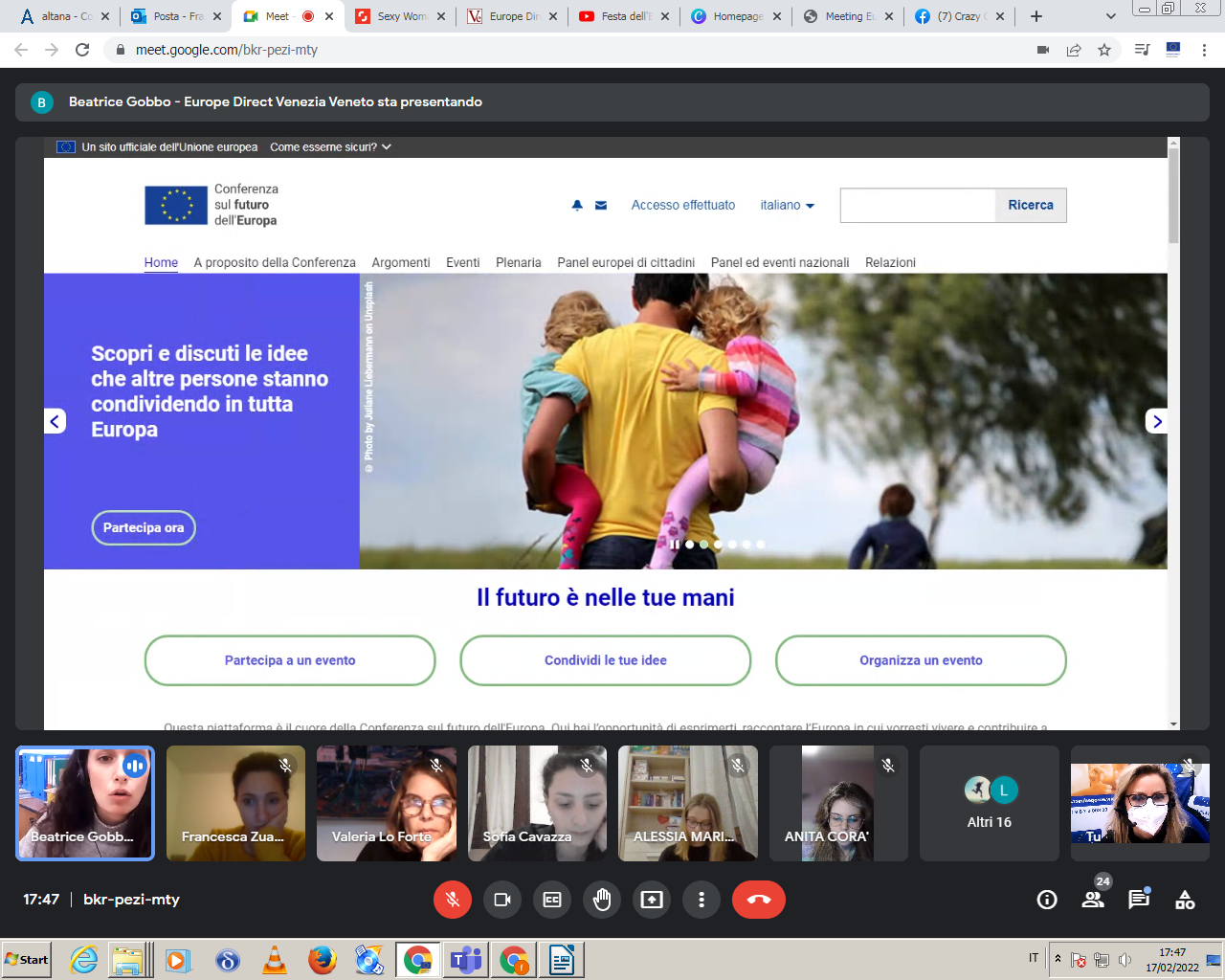
Task: Open meeting details info icon
Action: pyautogui.click(x=1047, y=900)
